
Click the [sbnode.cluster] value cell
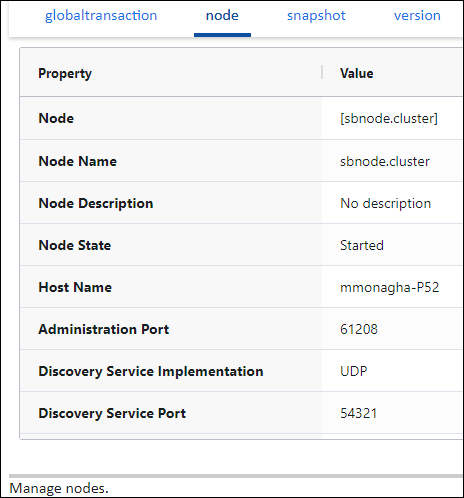tap(389, 118)
